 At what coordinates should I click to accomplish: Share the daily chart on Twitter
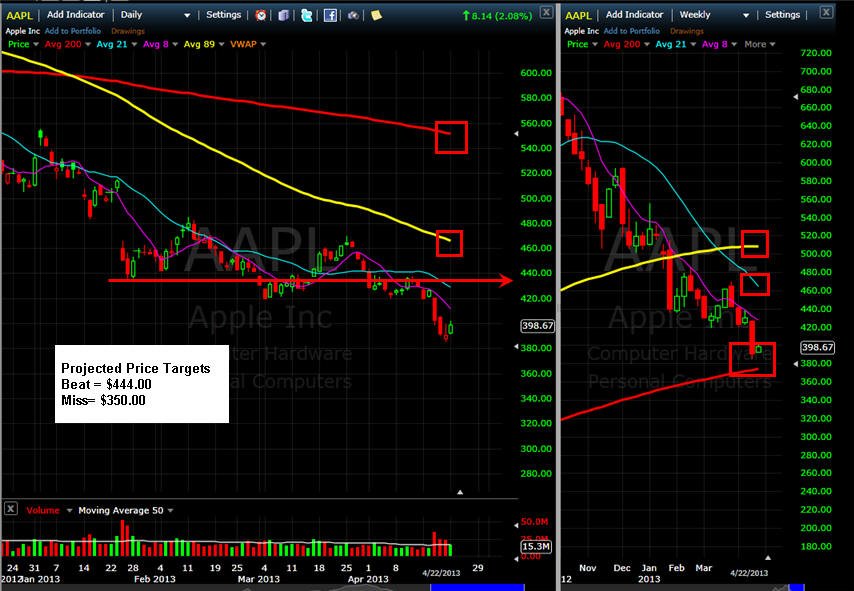tap(307, 15)
